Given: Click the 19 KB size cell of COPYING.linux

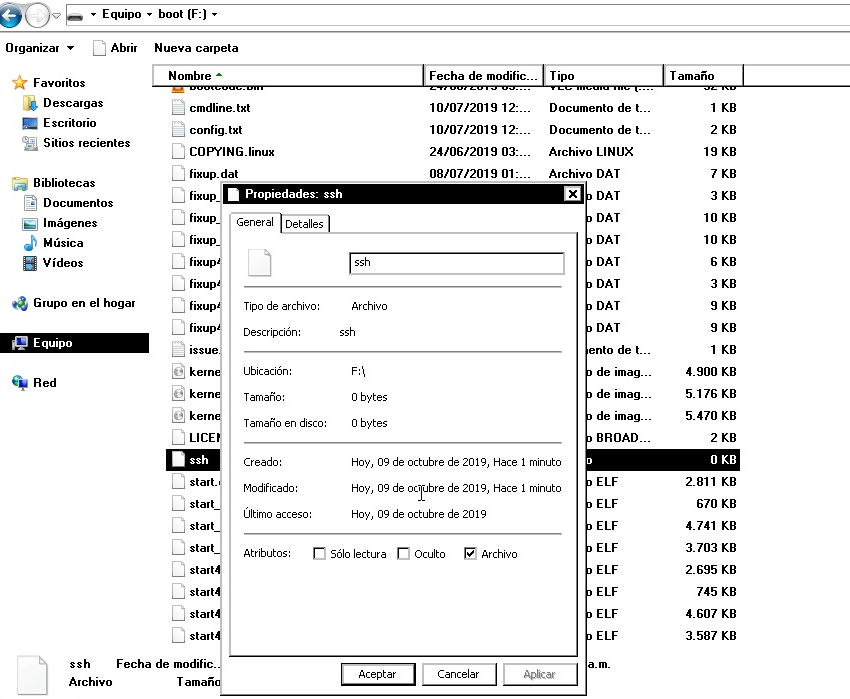Looking at the screenshot, I should pos(719,152).
